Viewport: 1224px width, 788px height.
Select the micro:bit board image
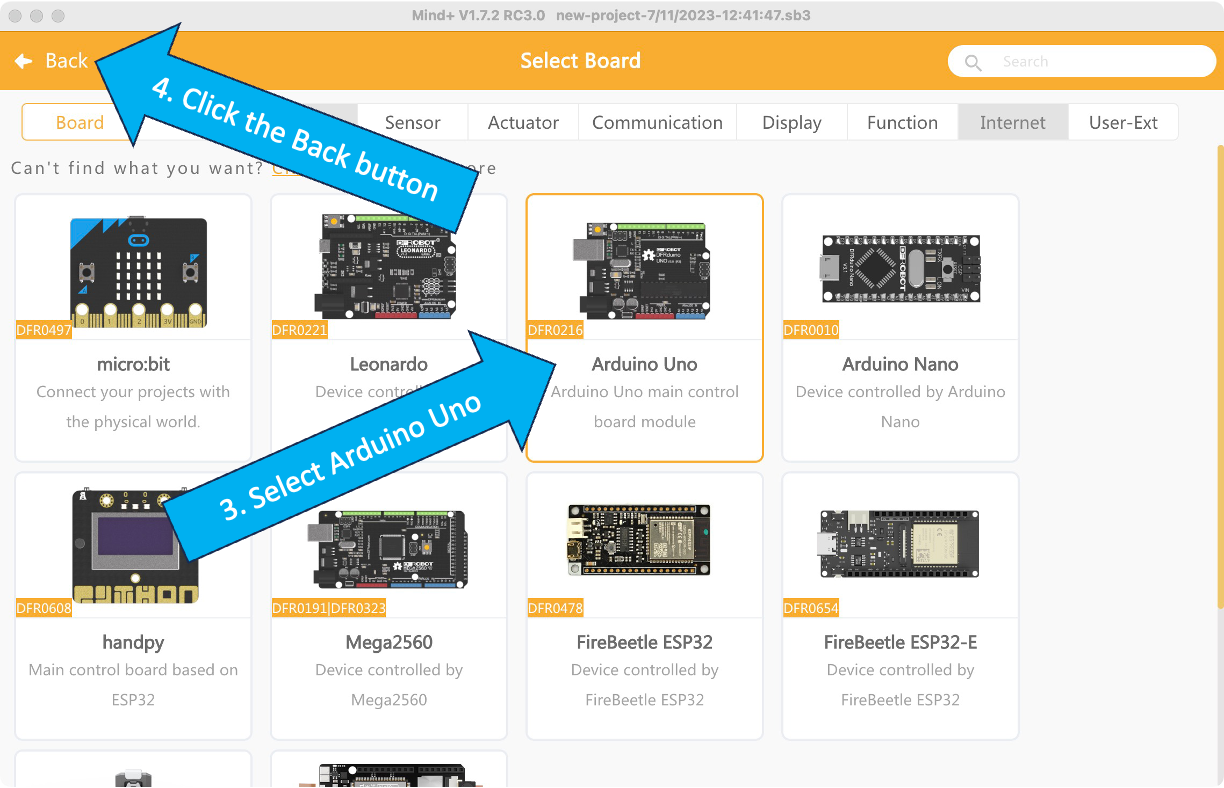(138, 272)
